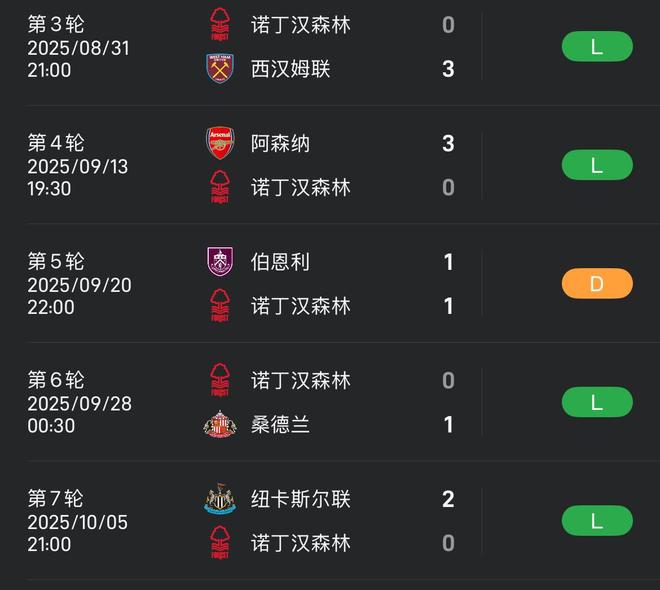Click Nottingham Forest crest in round 6 match
The width and height of the screenshot is (660, 590).
[x=220, y=380]
